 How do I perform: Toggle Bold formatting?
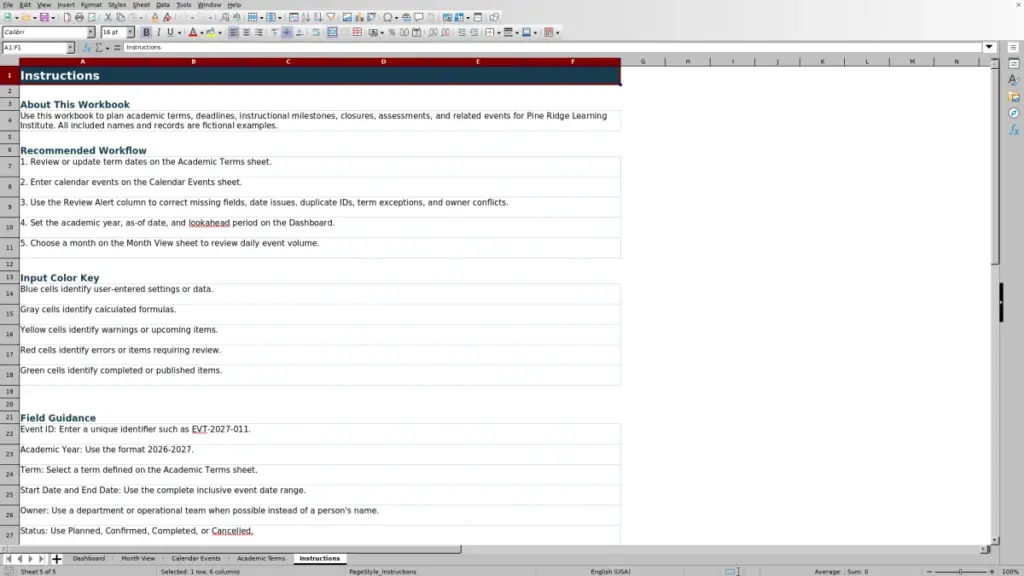click(x=146, y=32)
